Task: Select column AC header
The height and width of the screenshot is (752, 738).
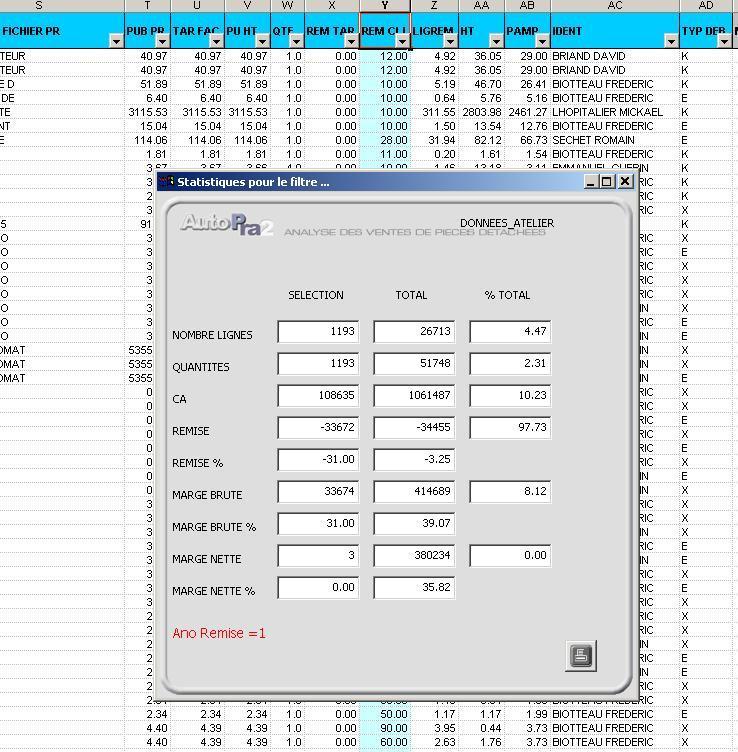Action: pos(614,6)
